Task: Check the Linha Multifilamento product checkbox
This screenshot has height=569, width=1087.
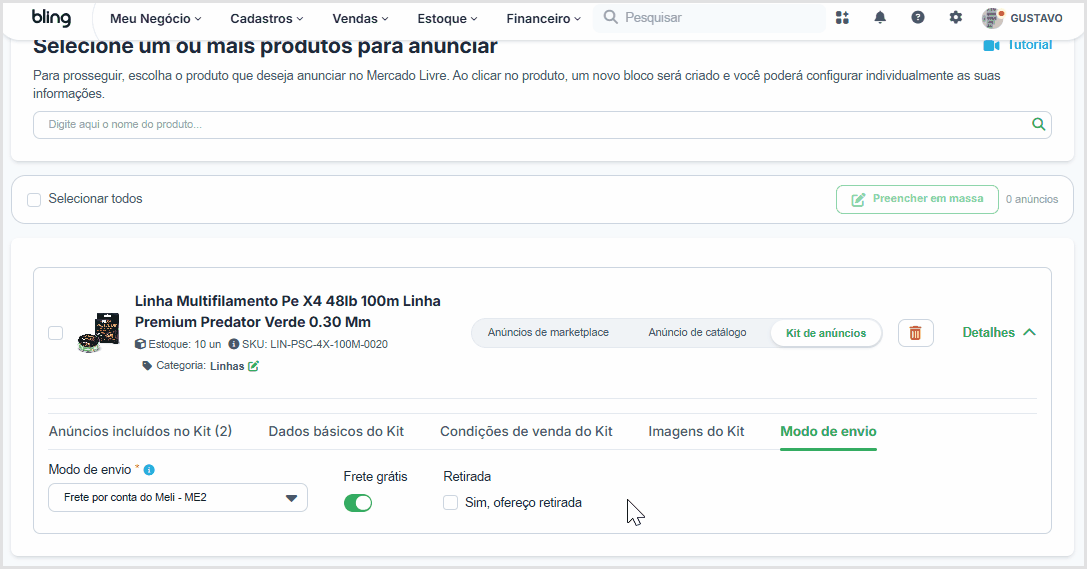Action: click(x=55, y=333)
